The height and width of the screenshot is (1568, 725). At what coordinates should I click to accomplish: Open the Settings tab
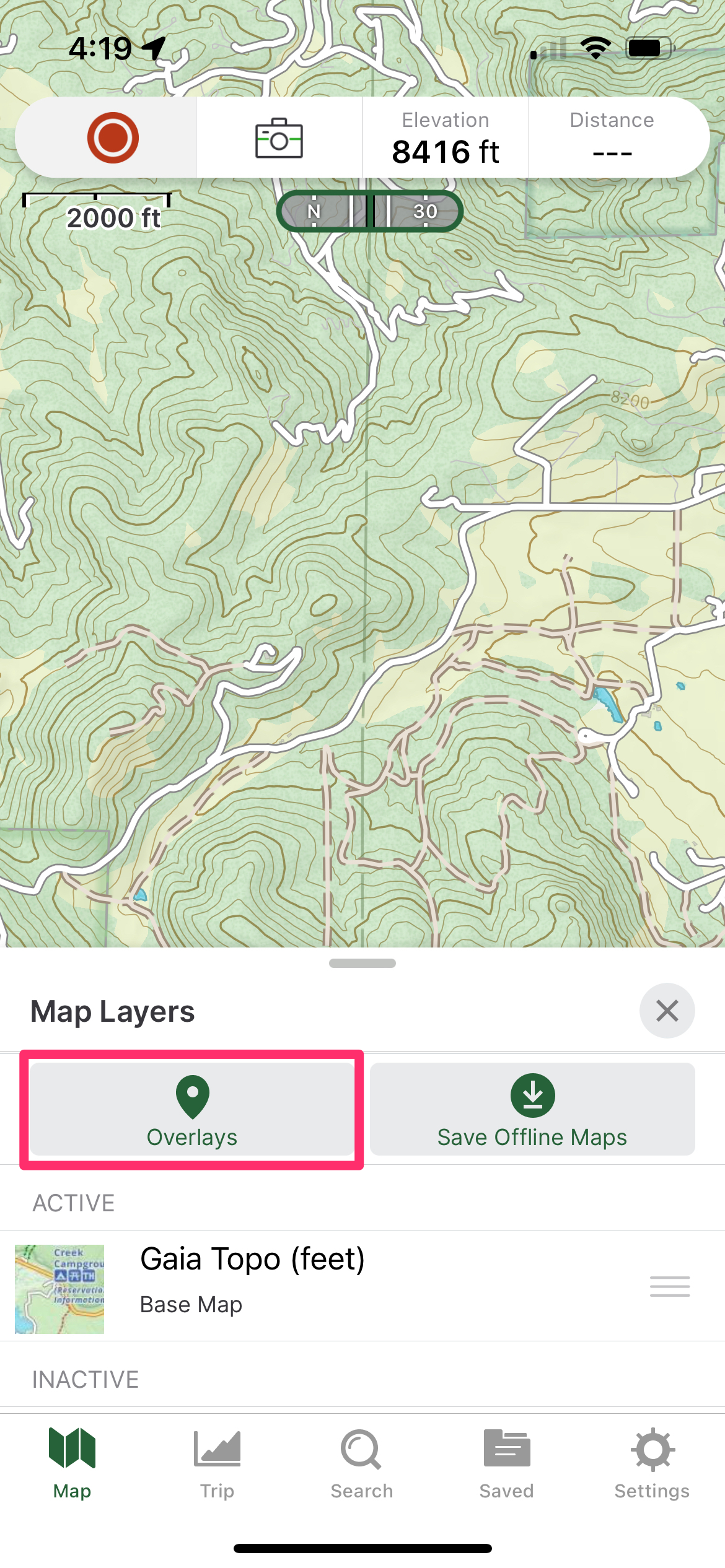[652, 1464]
